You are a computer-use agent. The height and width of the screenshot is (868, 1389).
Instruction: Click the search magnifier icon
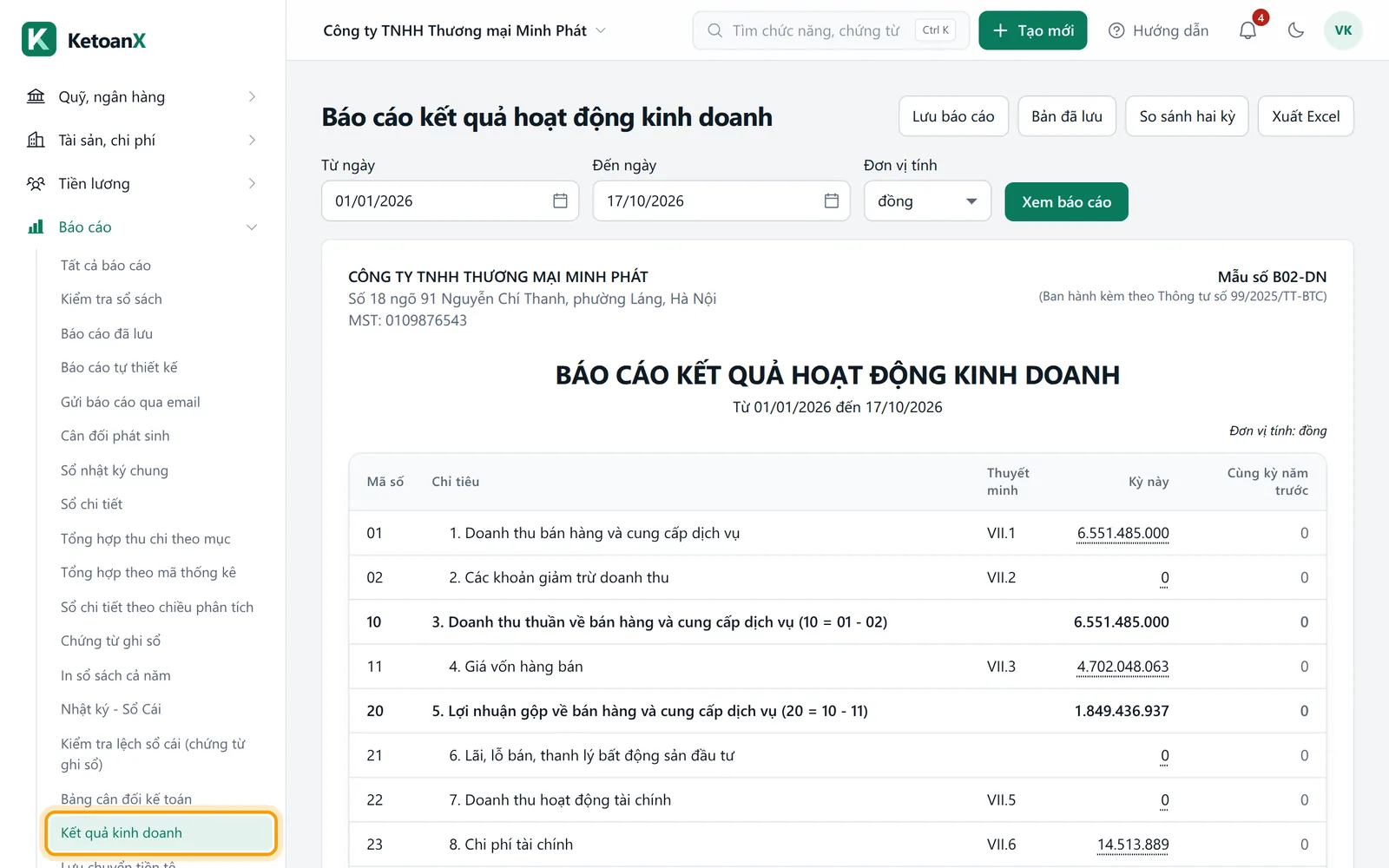[714, 30]
